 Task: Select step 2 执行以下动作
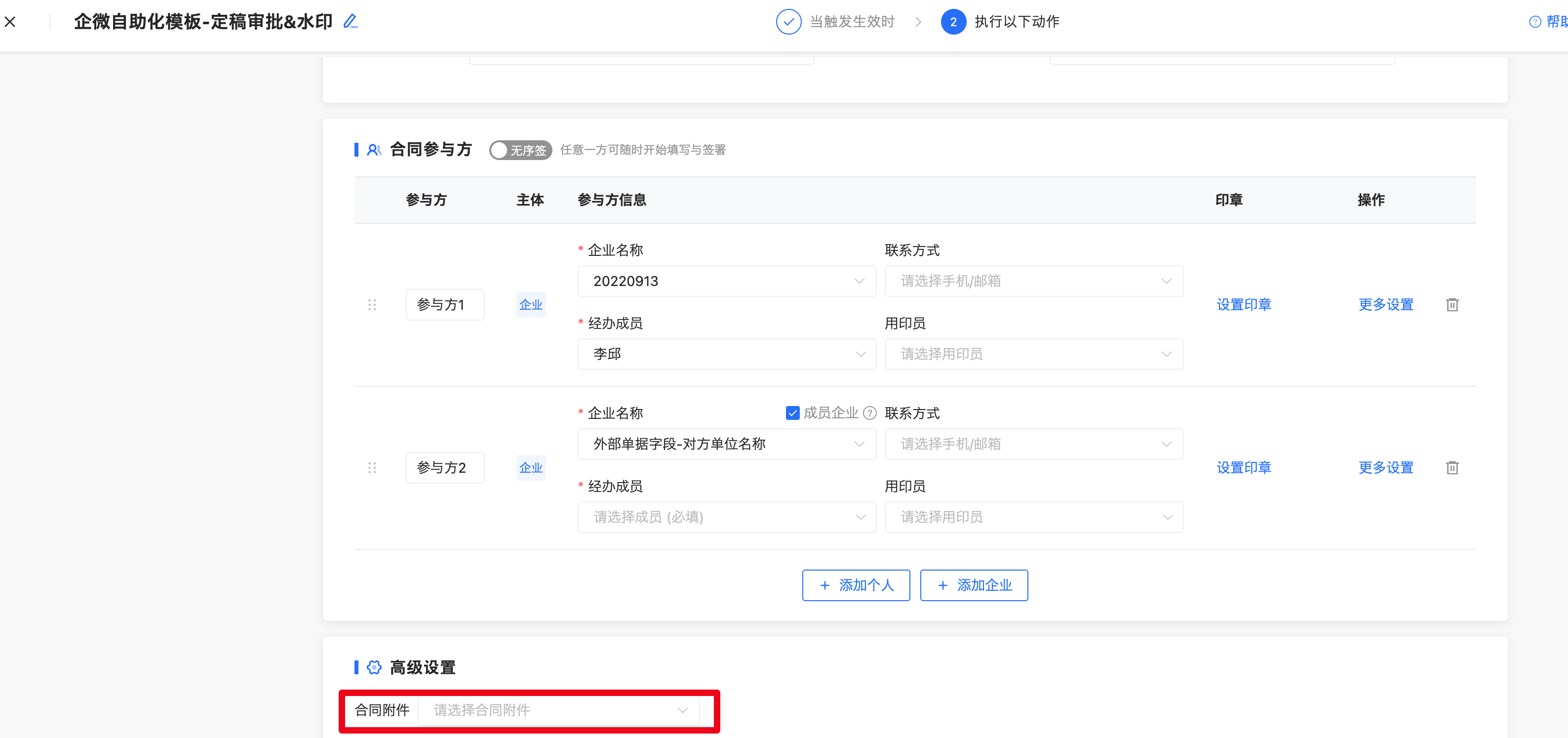point(1000,22)
